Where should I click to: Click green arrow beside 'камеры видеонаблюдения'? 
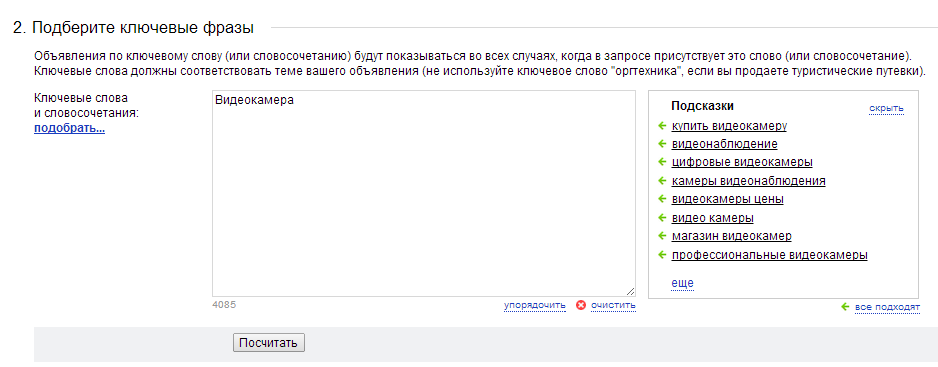tap(662, 181)
